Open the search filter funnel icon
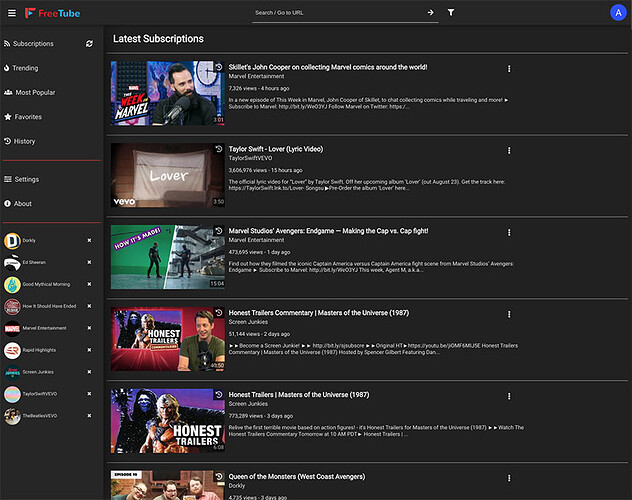The height and width of the screenshot is (500, 632). [x=451, y=13]
